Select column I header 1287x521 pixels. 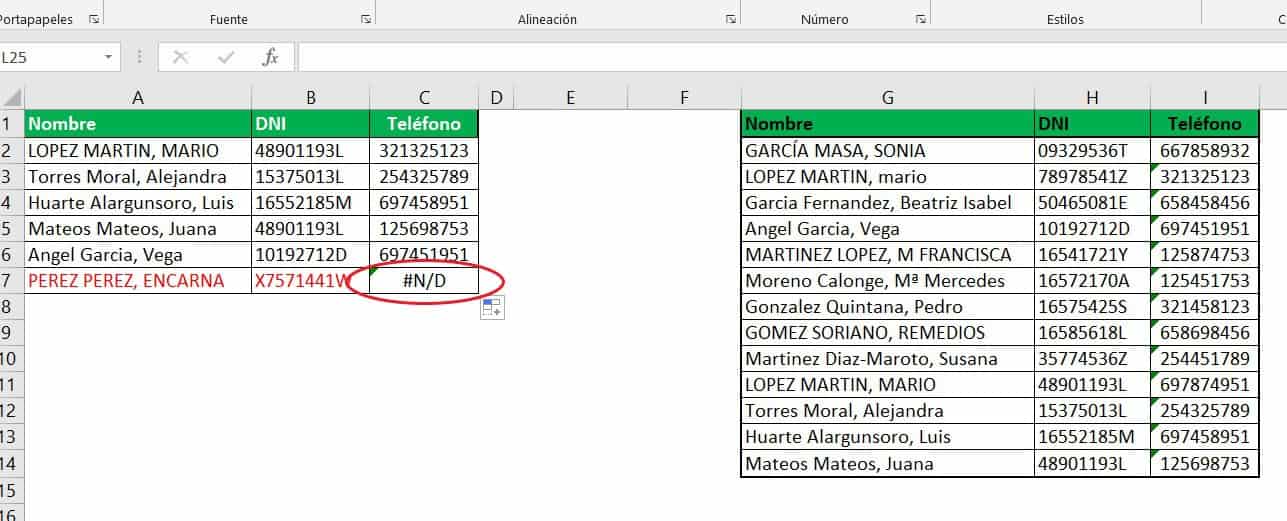(1205, 98)
